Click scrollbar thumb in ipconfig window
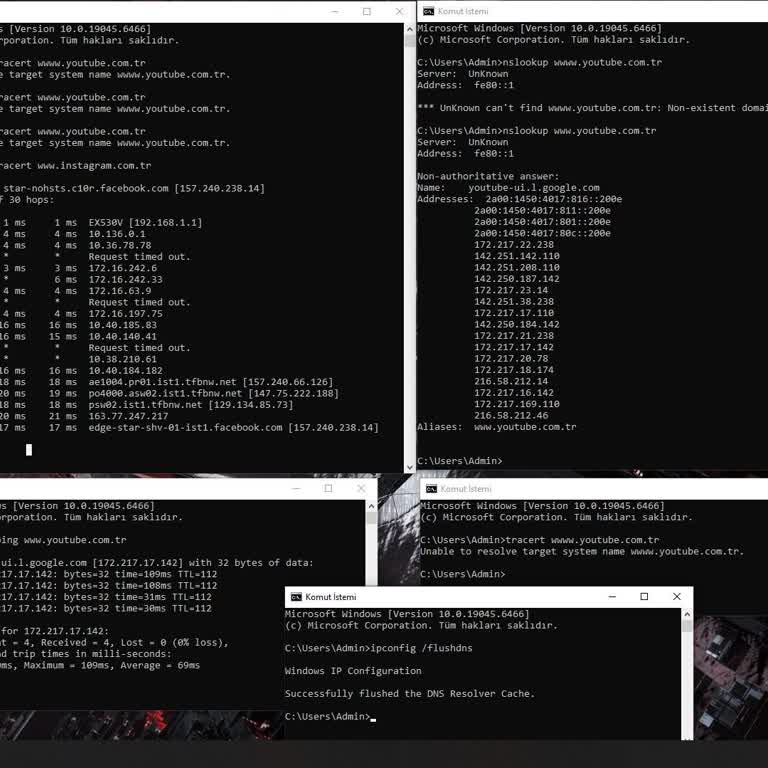The image size is (768, 768). [687, 625]
